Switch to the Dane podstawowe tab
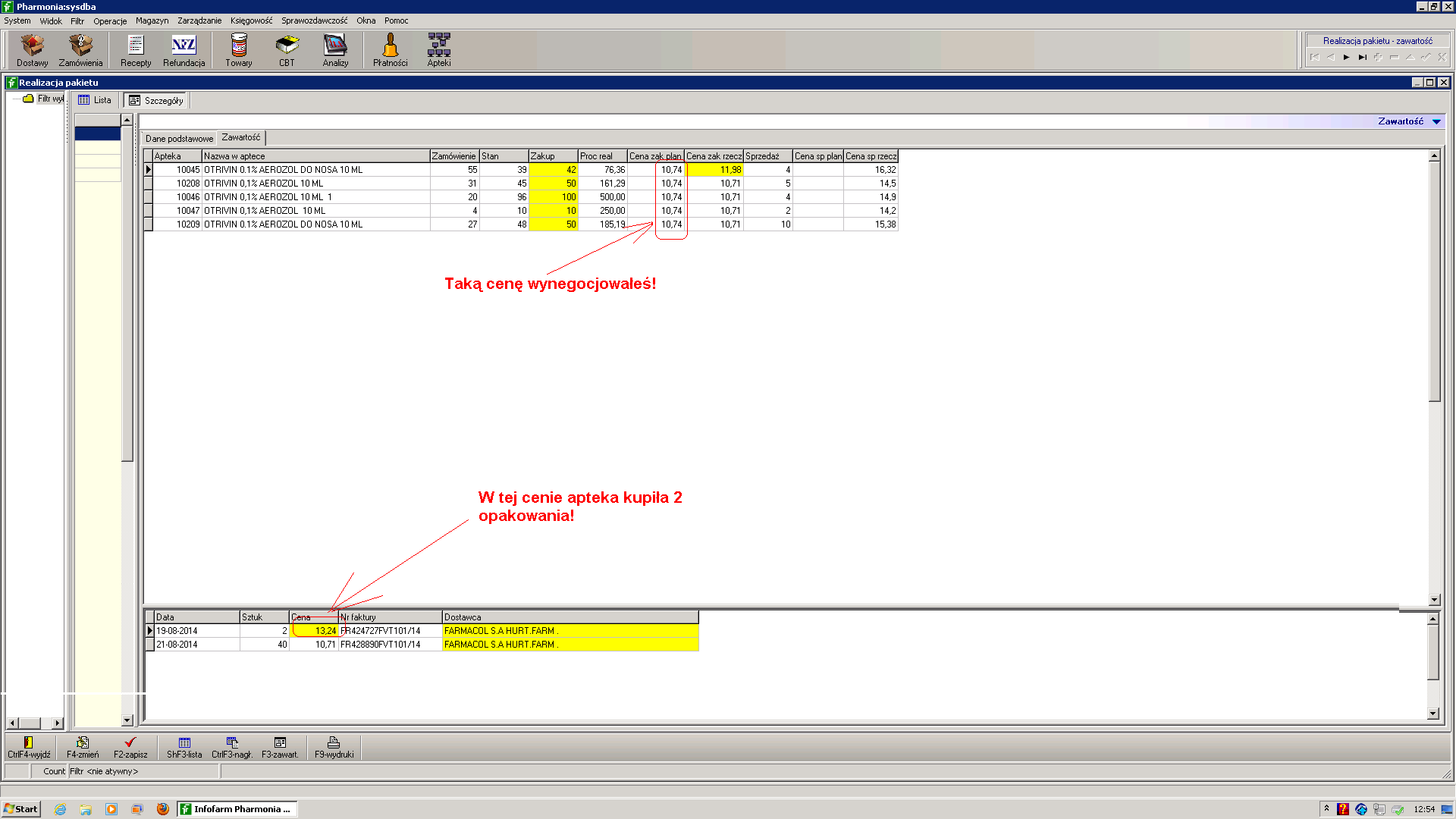Viewport: 1456px width, 819px height. 179,138
